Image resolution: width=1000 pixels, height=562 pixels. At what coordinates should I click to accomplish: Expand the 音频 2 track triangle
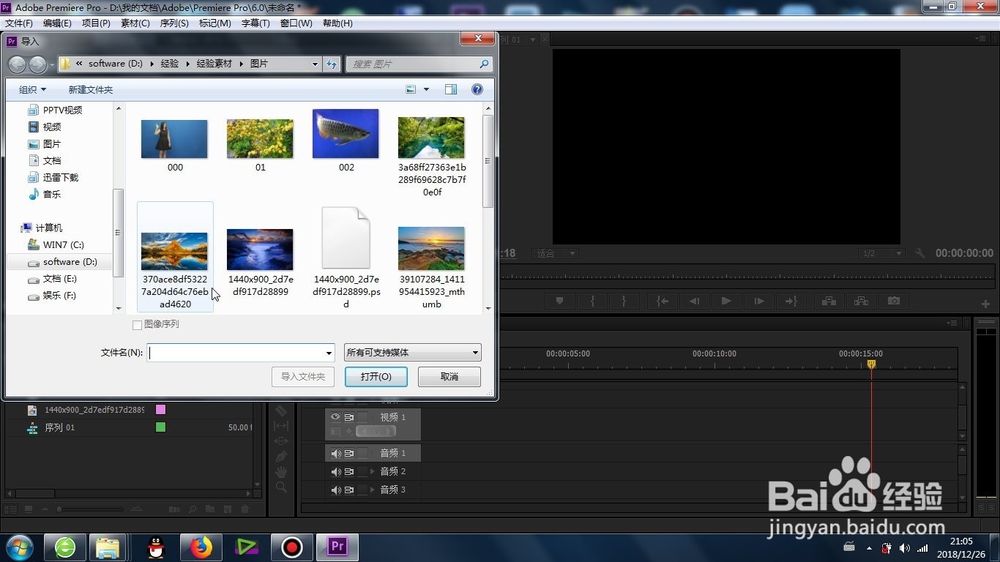(x=372, y=471)
